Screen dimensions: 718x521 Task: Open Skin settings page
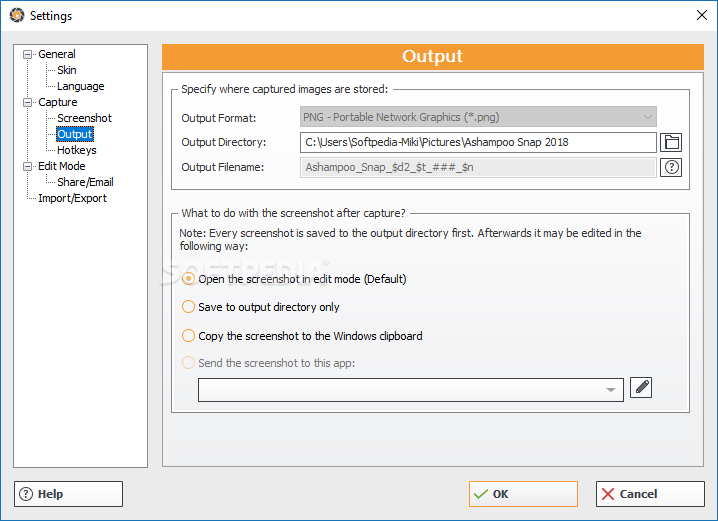pyautogui.click(x=67, y=70)
